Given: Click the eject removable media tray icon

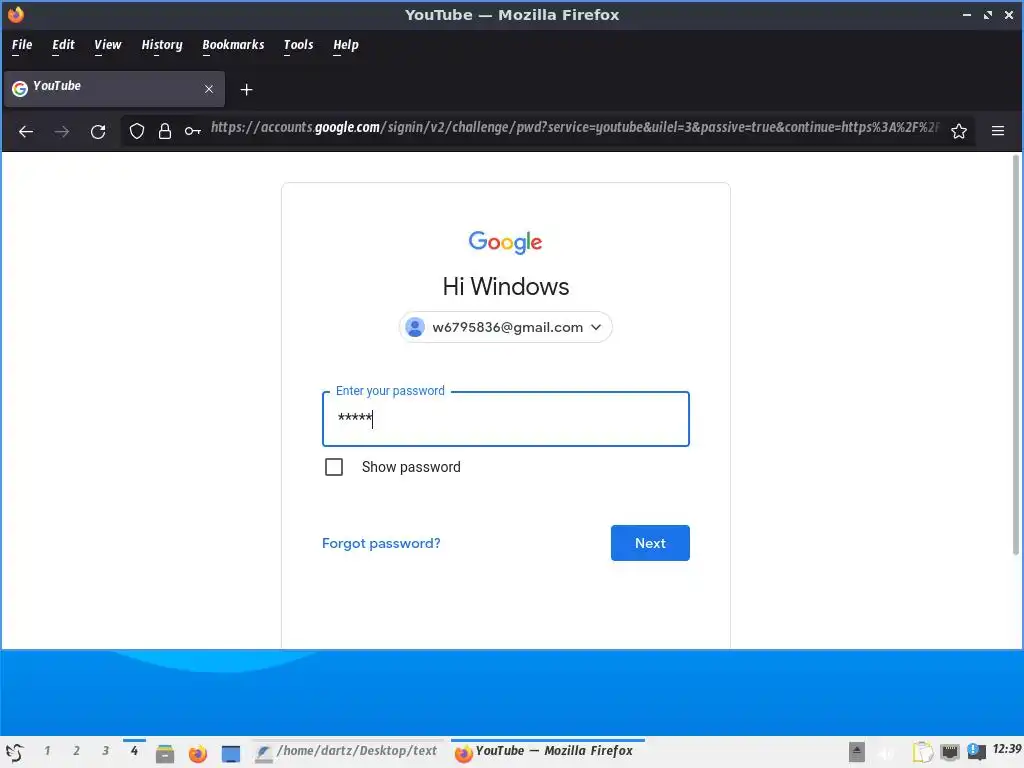Looking at the screenshot, I should pos(856,752).
